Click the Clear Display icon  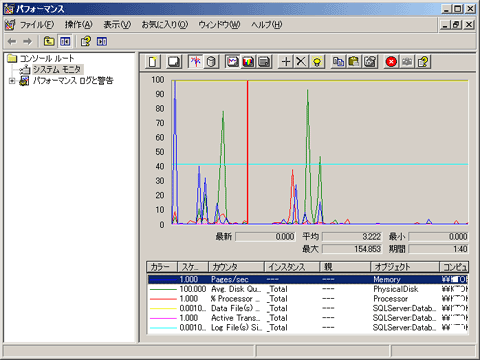174,62
